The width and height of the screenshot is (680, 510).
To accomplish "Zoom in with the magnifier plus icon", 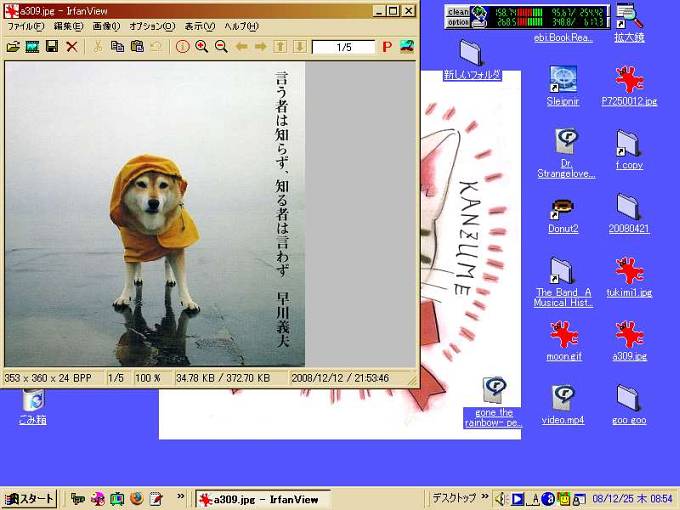I will 201,47.
